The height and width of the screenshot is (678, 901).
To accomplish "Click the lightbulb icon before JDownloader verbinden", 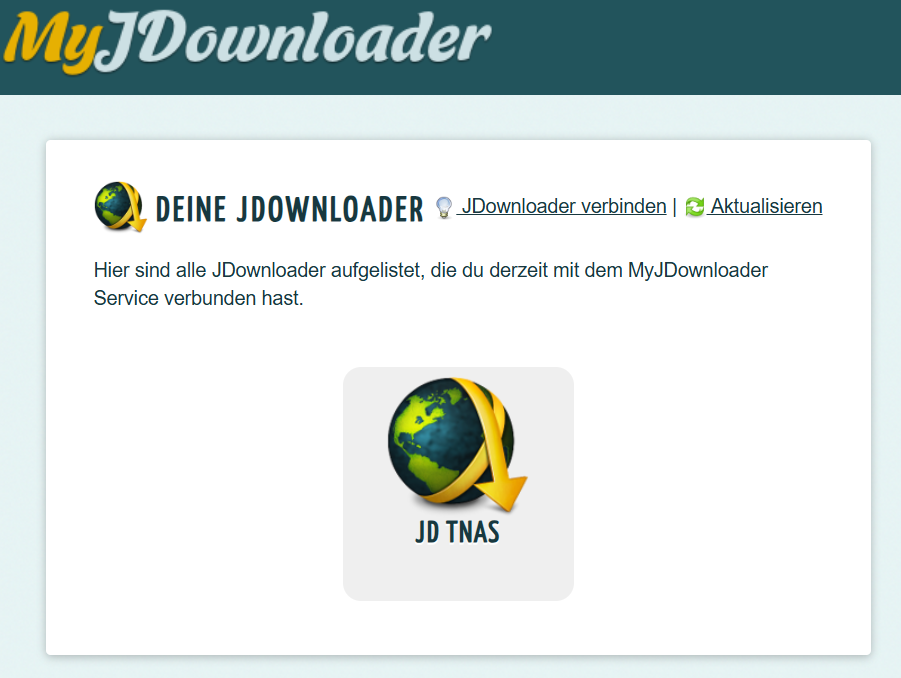I will coord(444,208).
